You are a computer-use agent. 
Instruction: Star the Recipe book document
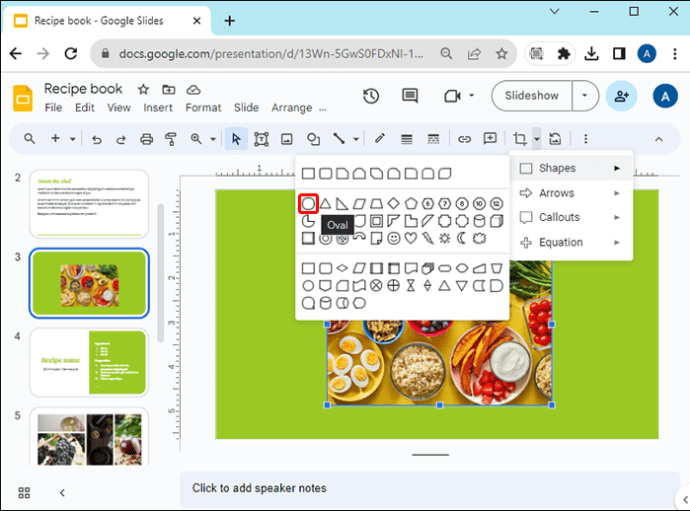click(143, 90)
